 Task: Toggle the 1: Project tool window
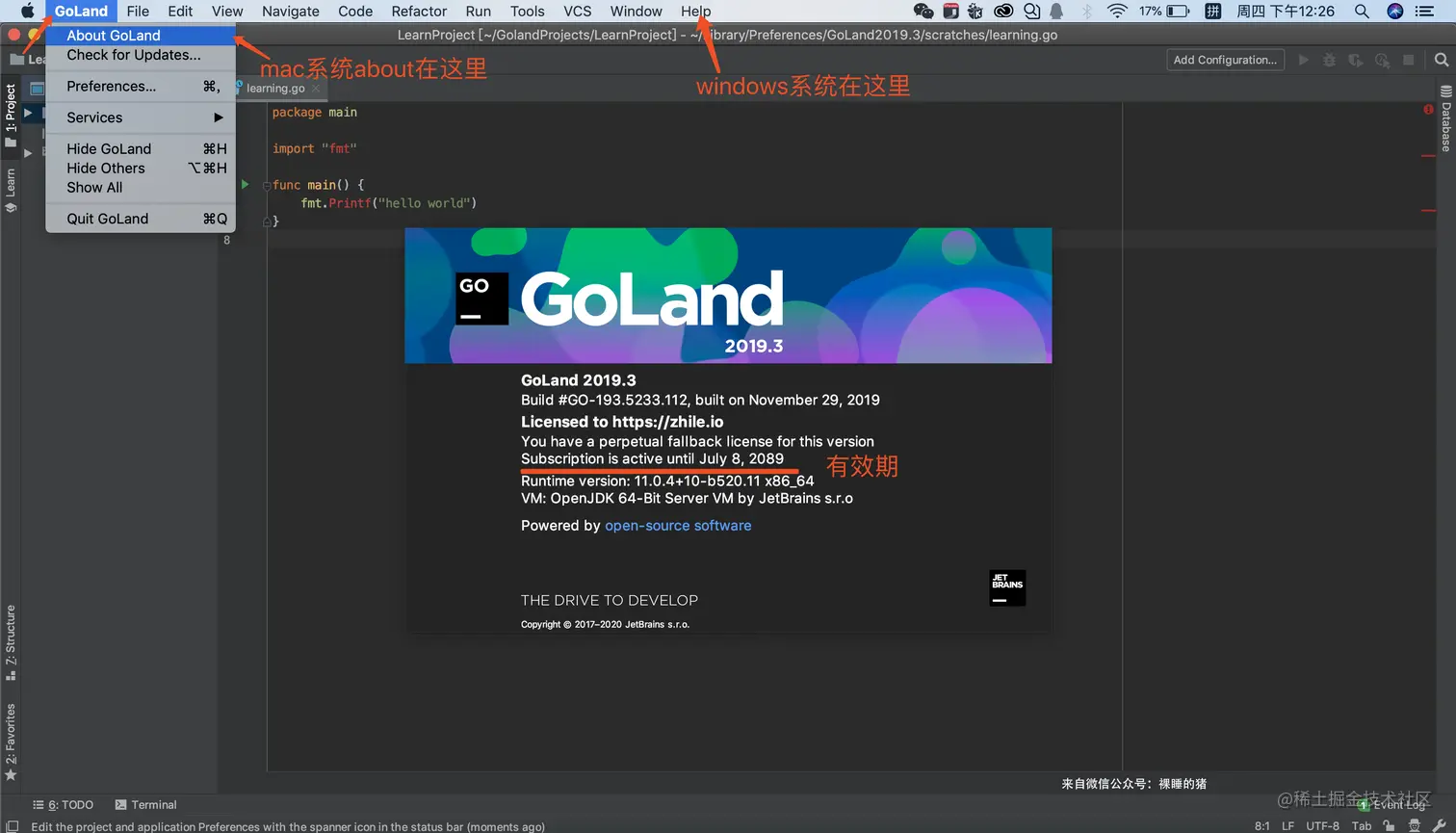[11, 116]
